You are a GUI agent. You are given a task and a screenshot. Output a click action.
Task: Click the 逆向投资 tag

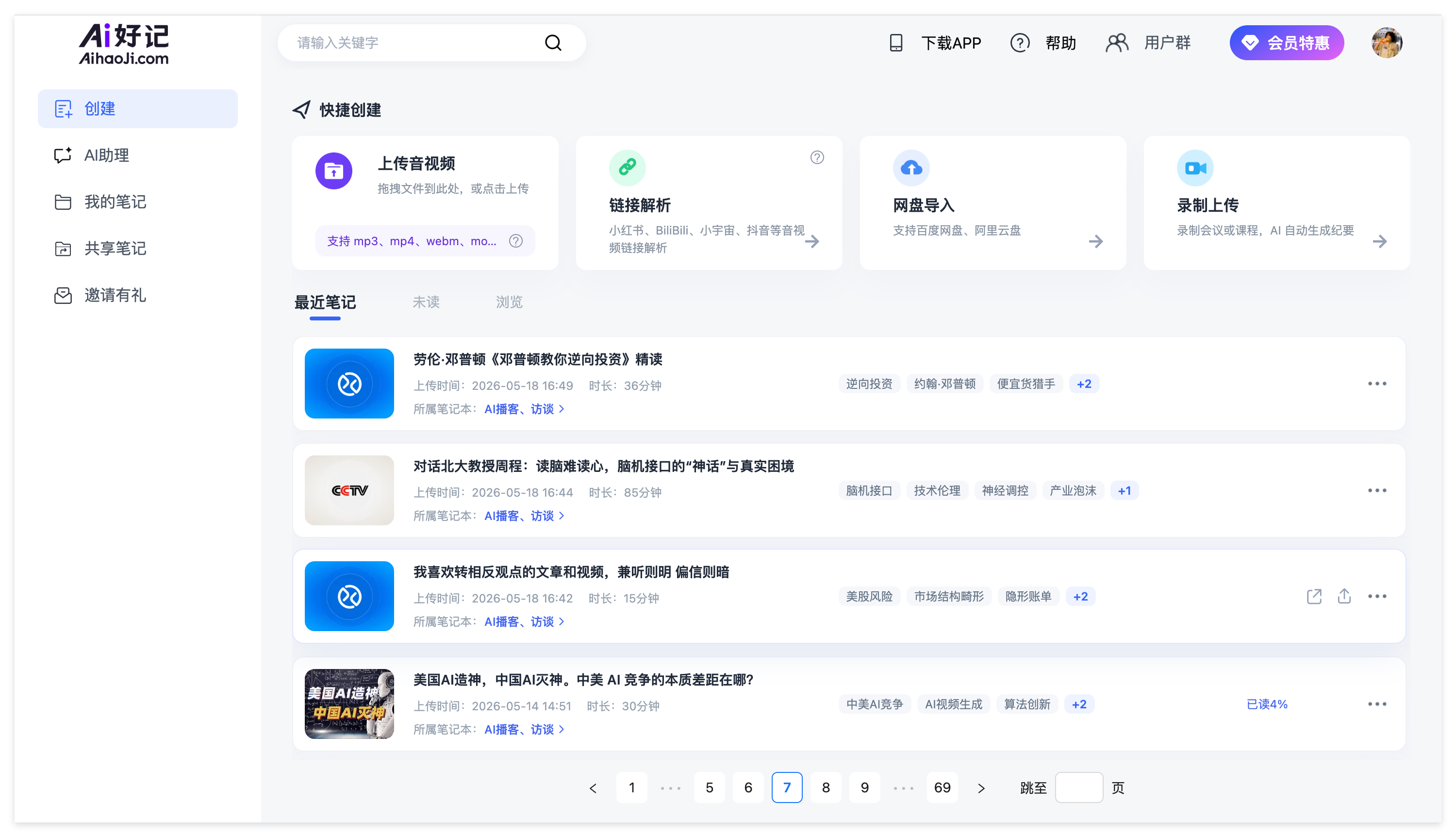pyautogui.click(x=868, y=384)
